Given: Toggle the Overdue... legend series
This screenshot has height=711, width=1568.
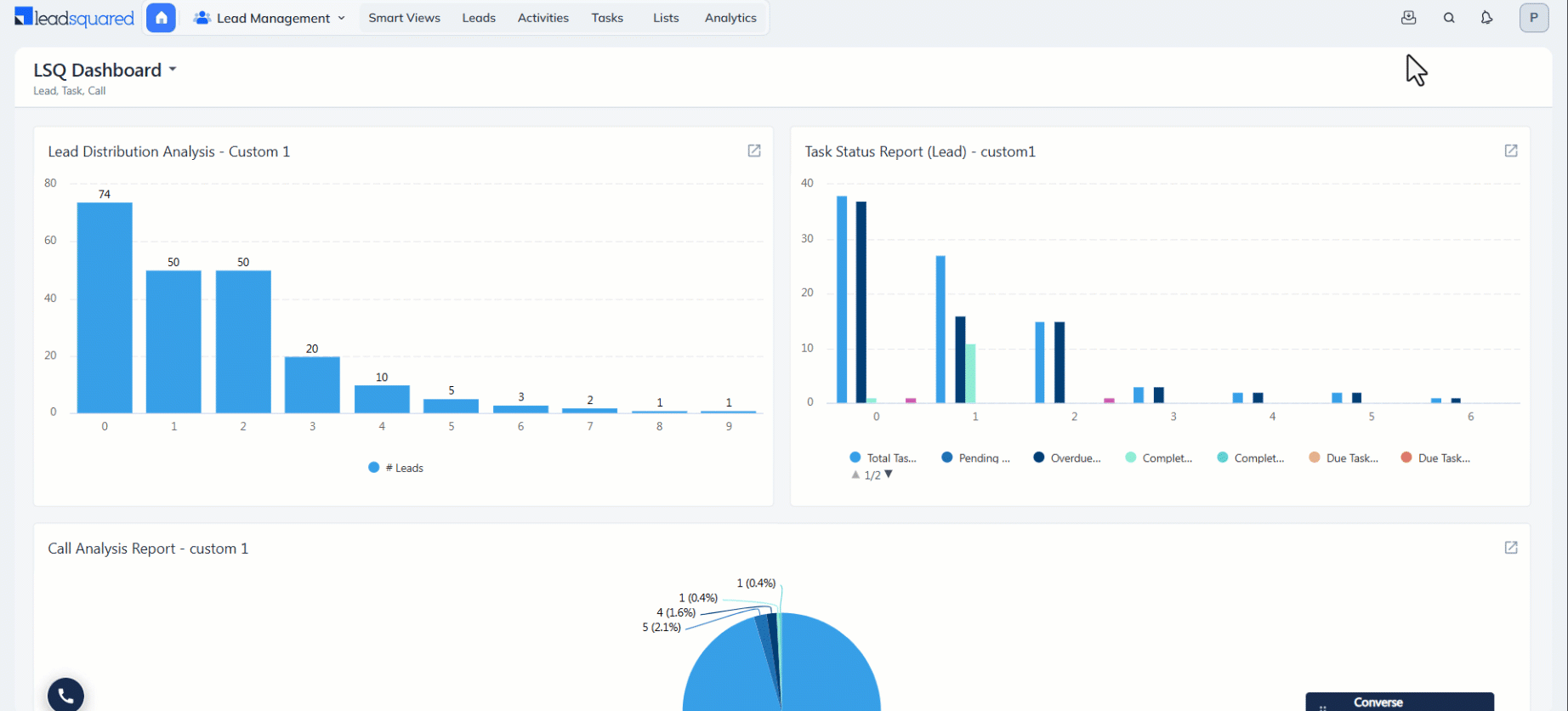Looking at the screenshot, I should click(1067, 458).
